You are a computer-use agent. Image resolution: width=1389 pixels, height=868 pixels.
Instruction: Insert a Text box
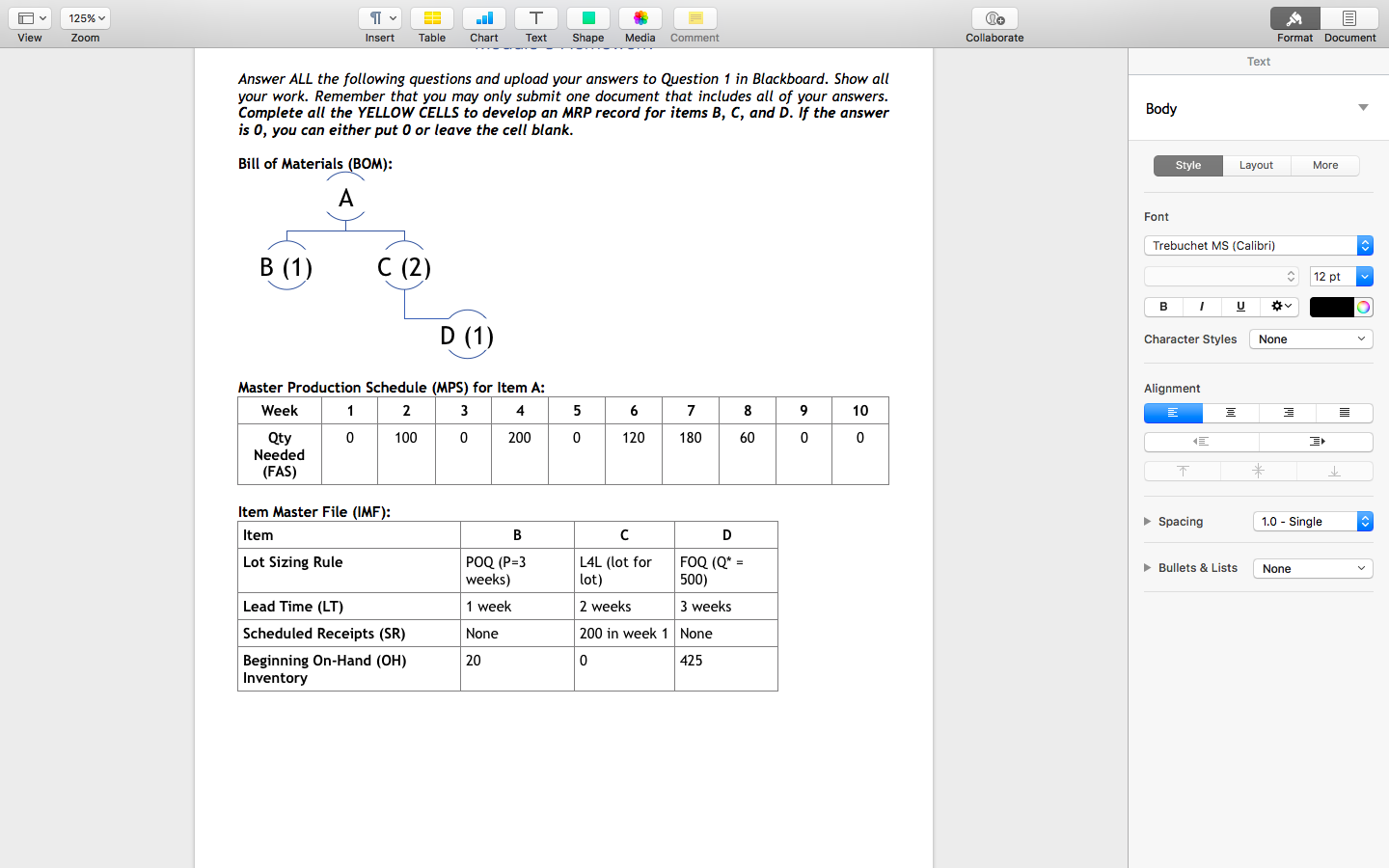(536, 18)
